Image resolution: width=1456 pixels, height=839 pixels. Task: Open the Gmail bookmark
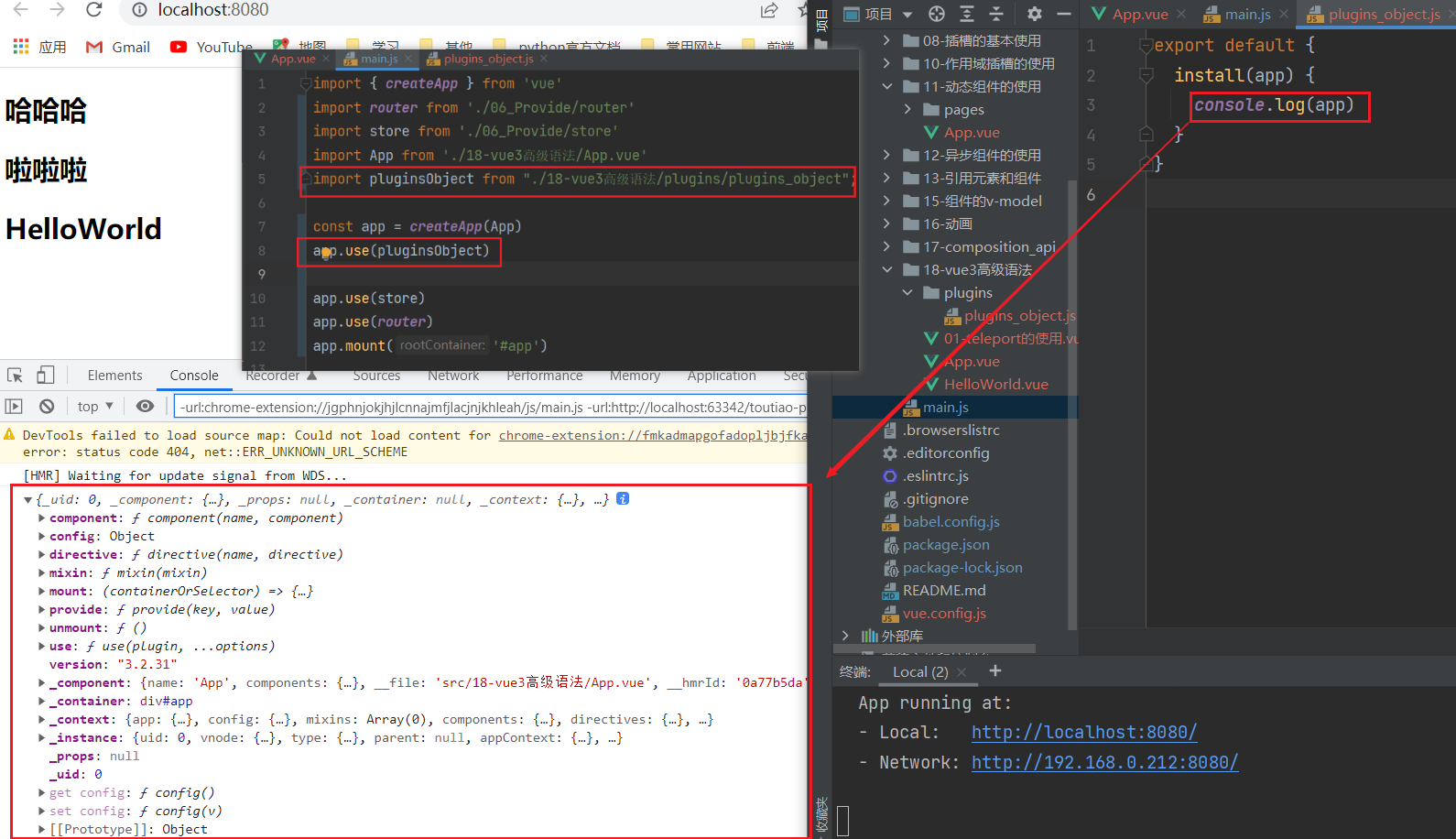coord(118,47)
